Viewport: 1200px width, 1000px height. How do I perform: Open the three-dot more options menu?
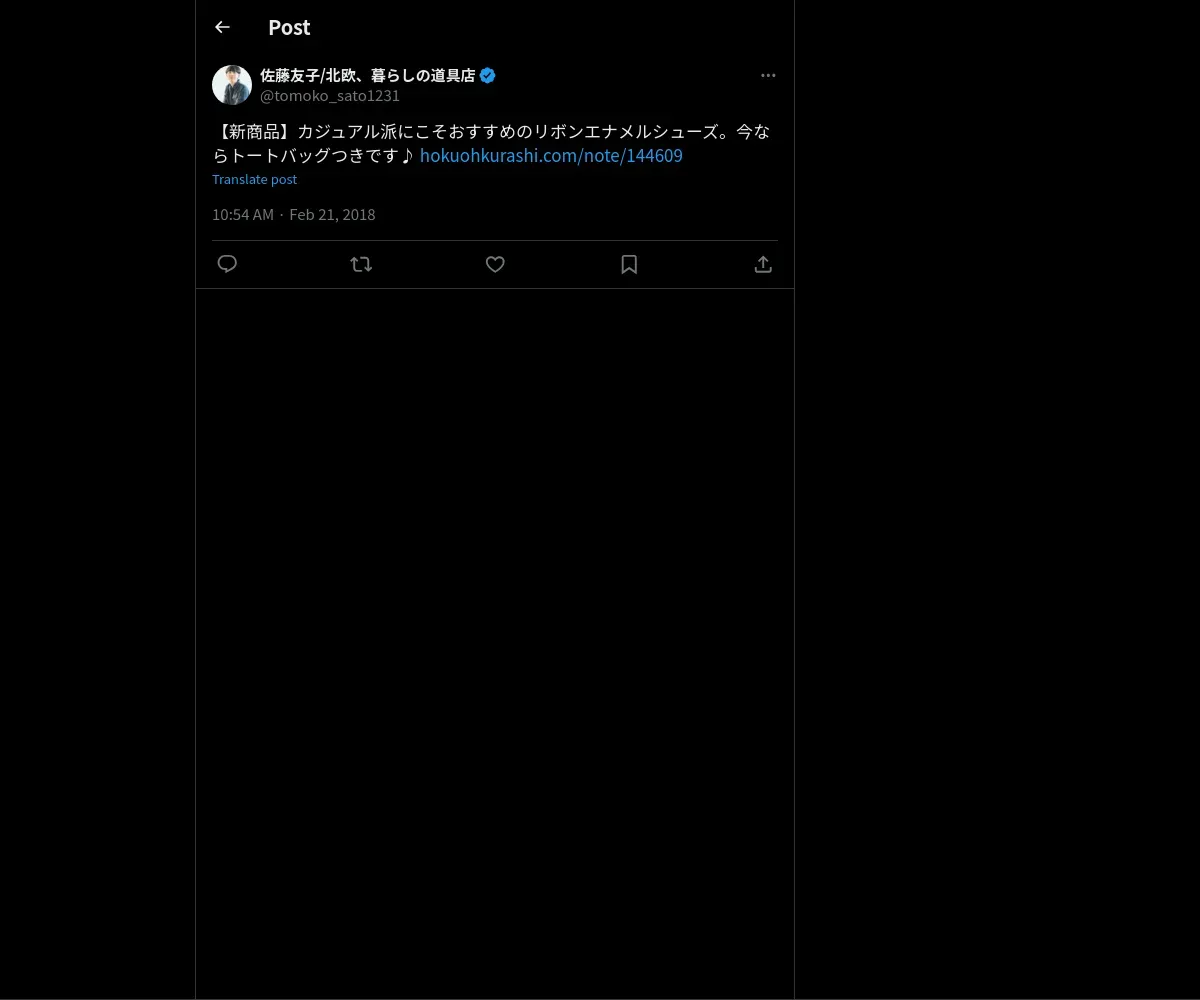tap(768, 75)
